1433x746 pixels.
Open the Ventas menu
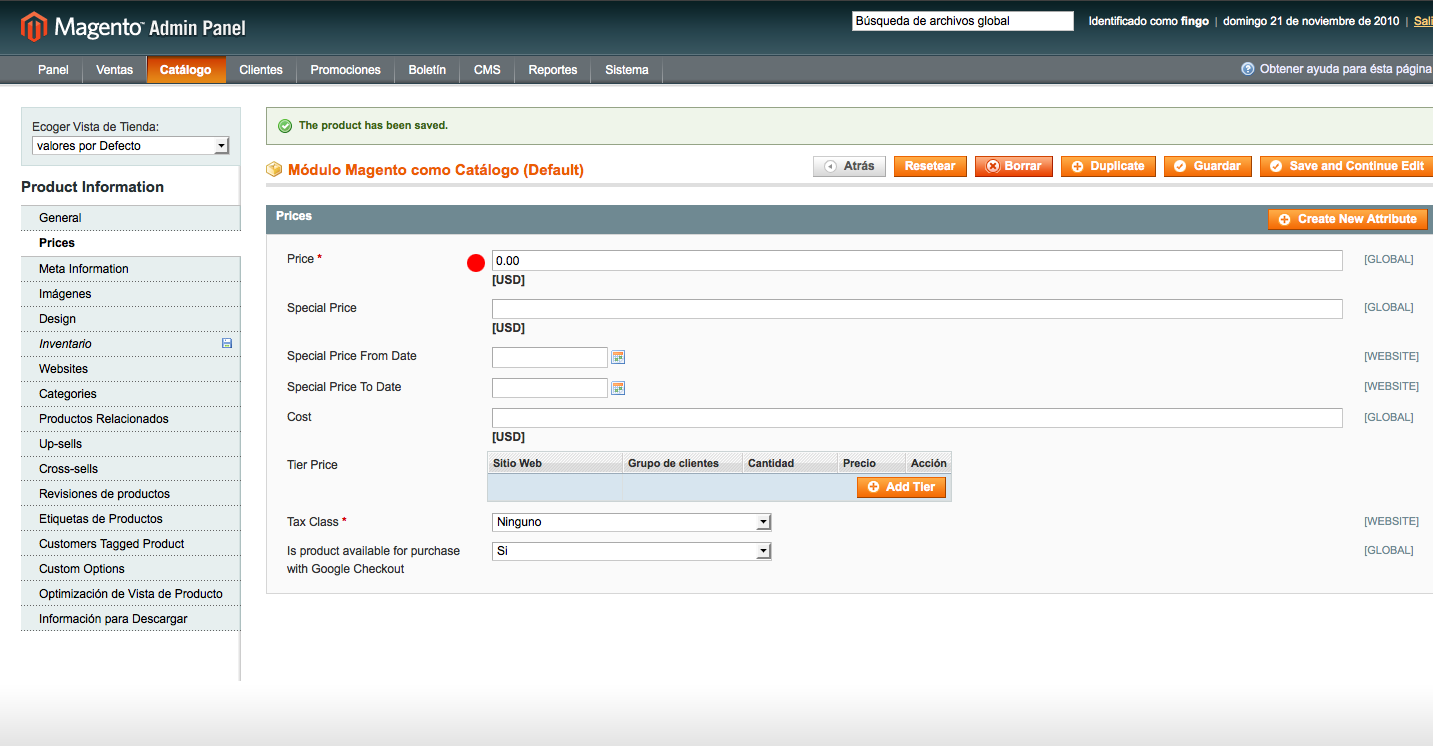[x=115, y=70]
